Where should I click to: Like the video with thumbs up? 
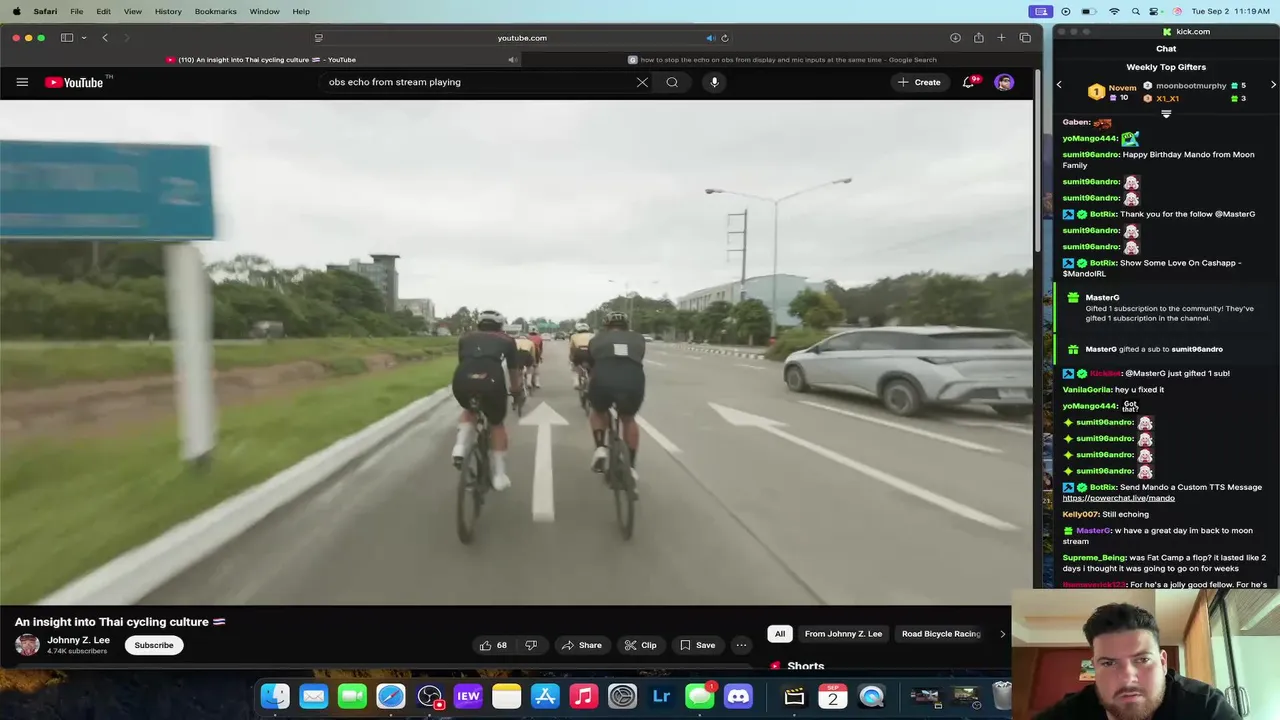(x=494, y=645)
